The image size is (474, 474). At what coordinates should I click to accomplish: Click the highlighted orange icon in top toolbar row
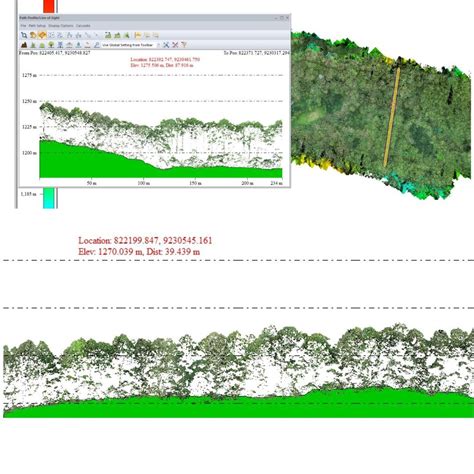[x=42, y=35]
